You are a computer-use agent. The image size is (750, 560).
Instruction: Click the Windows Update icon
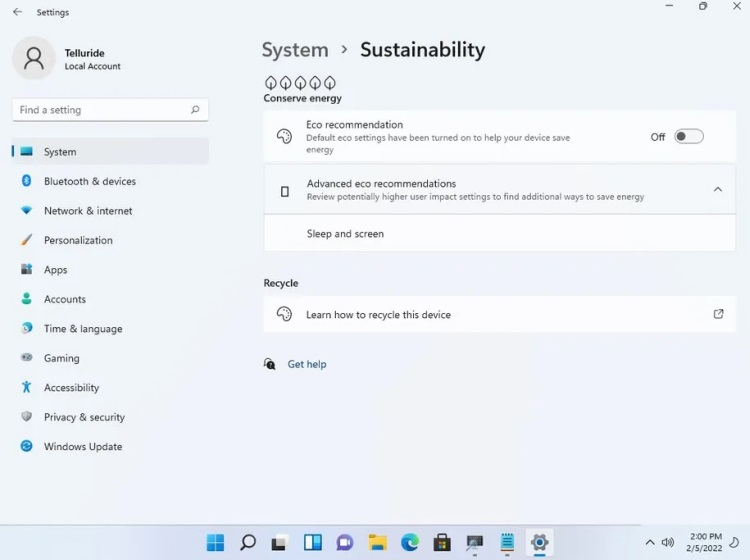tap(27, 447)
